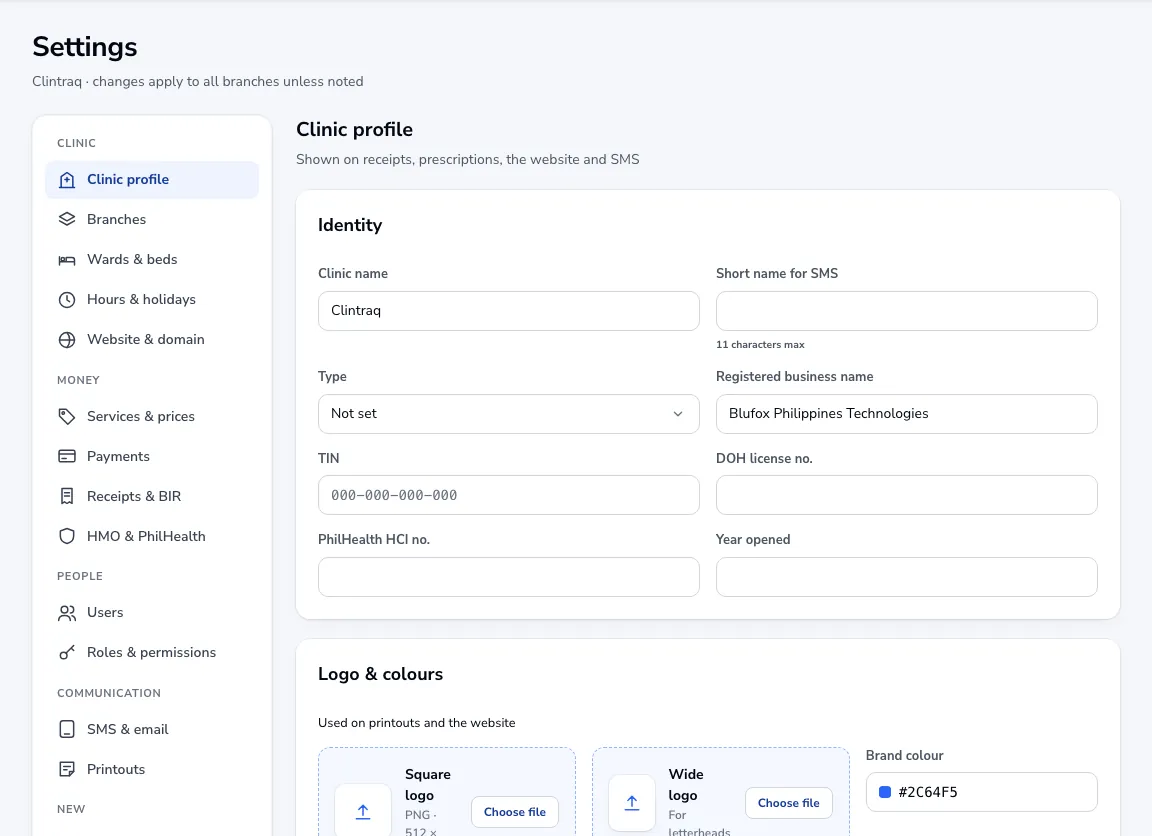
Task: Open SMS & email settings
Action: click(152, 729)
